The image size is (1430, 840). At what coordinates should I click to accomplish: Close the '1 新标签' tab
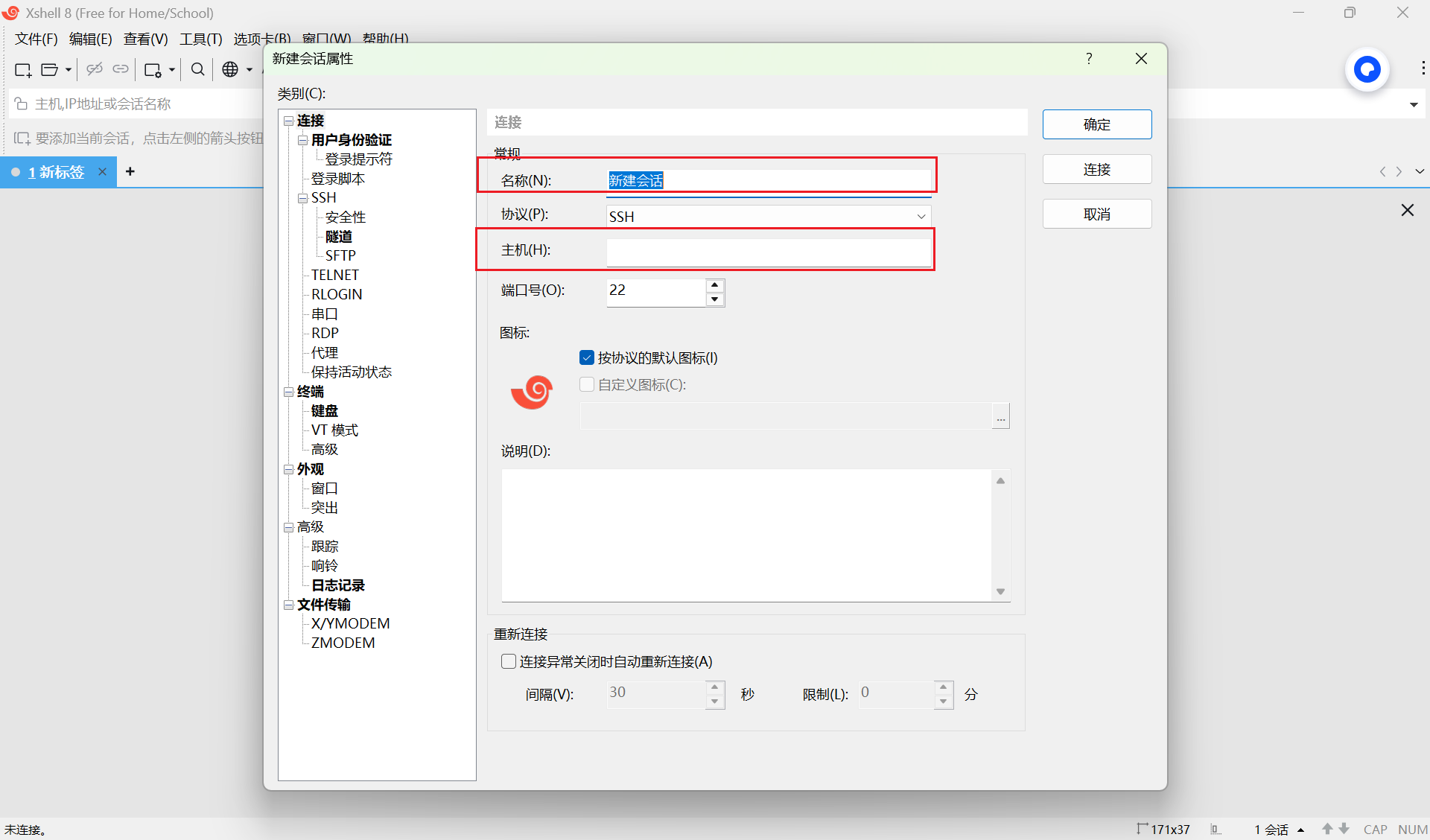(x=102, y=172)
